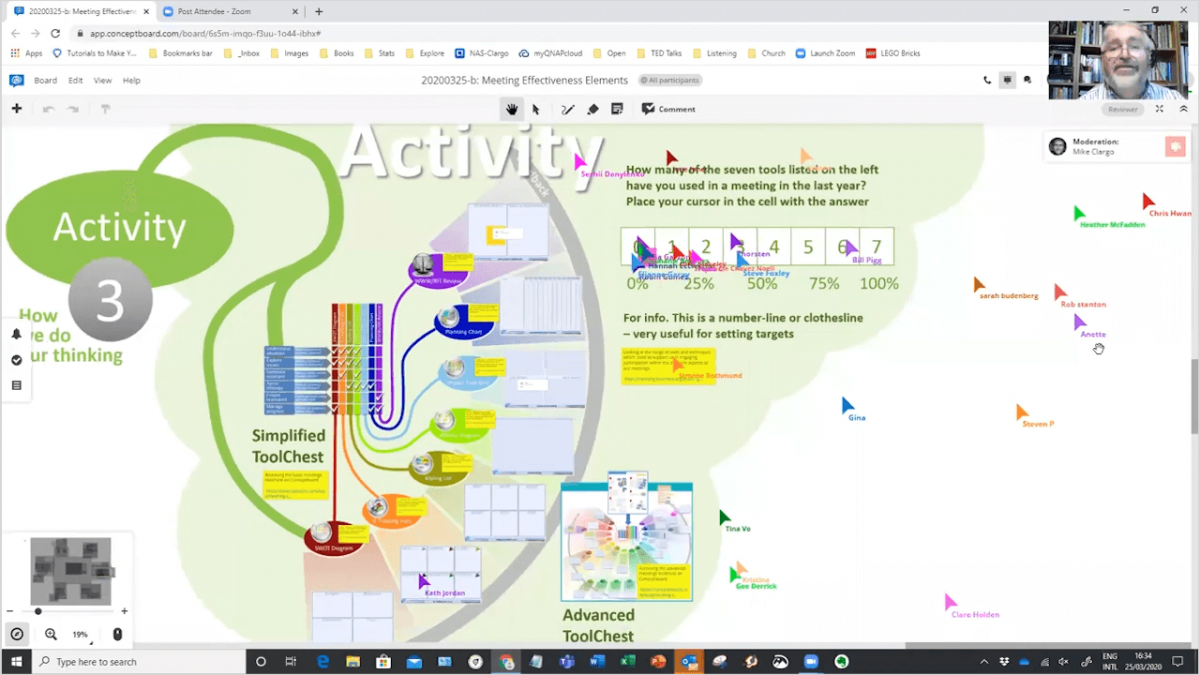
Task: Click the SWOT Diagram node
Action: pos(335,538)
